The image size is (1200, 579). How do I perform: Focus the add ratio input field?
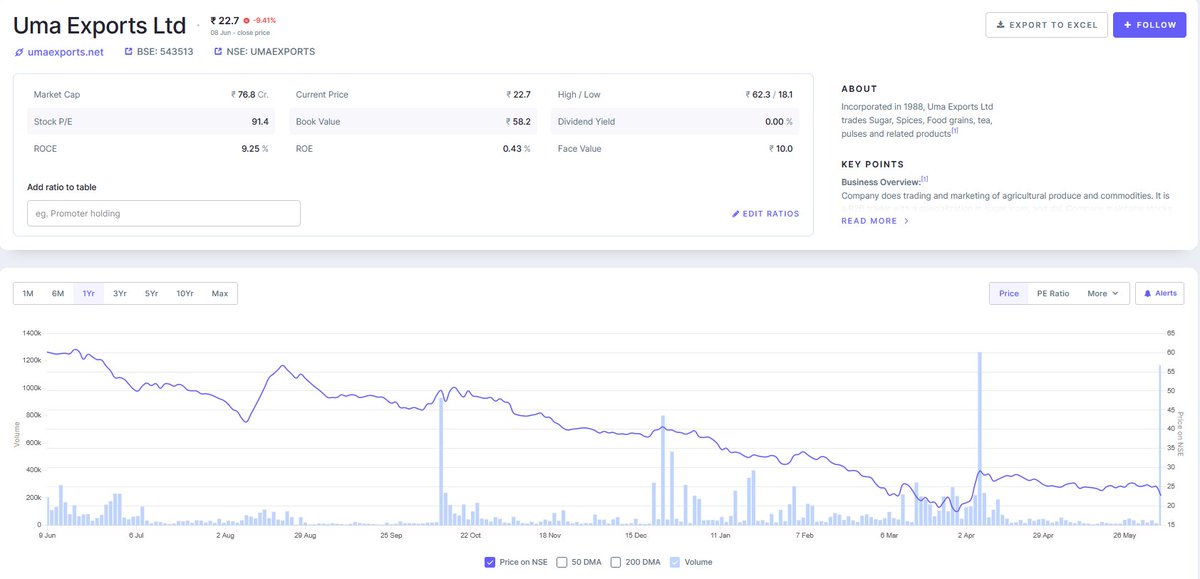tap(164, 213)
